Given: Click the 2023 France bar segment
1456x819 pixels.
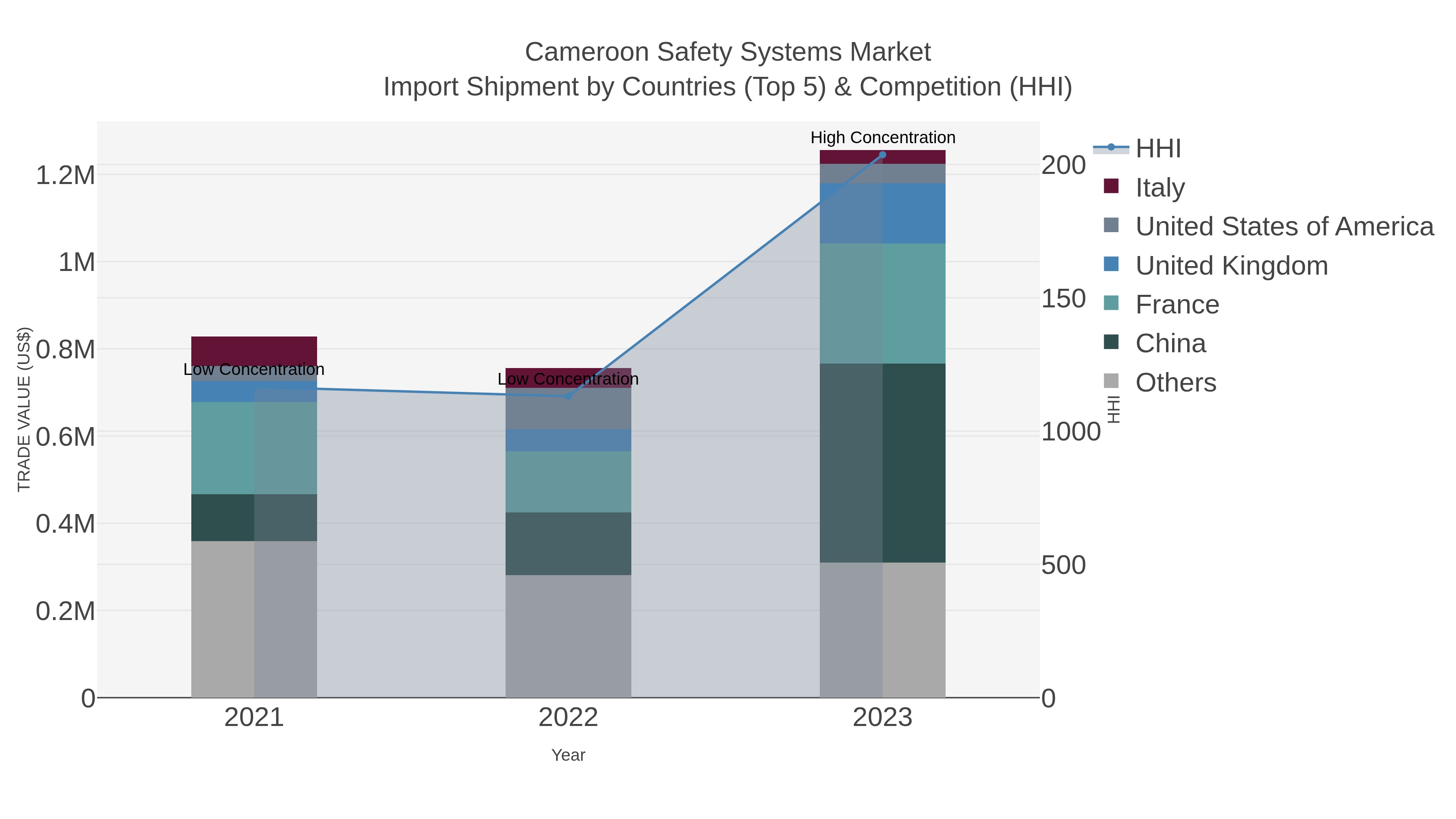Looking at the screenshot, I should pyautogui.click(x=883, y=303).
